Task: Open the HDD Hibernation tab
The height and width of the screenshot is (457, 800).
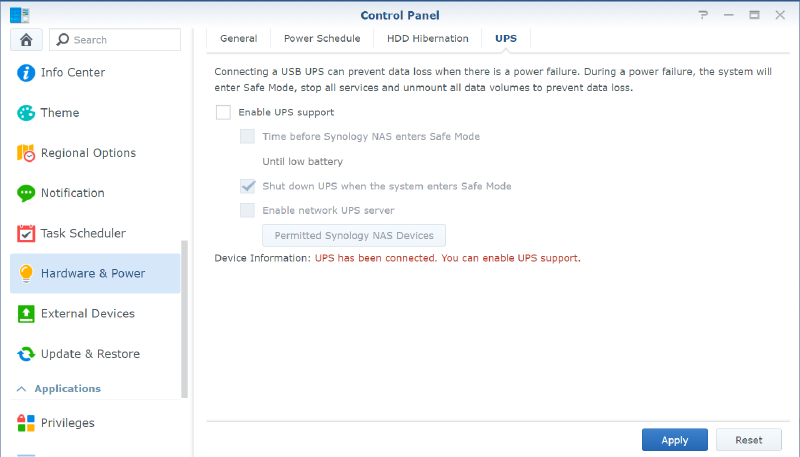Action: pos(427,39)
